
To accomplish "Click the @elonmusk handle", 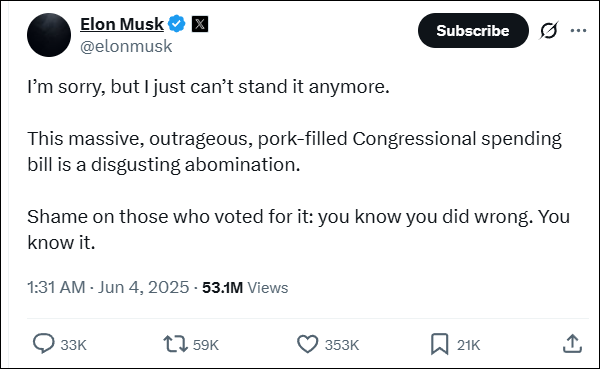I will [x=126, y=46].
